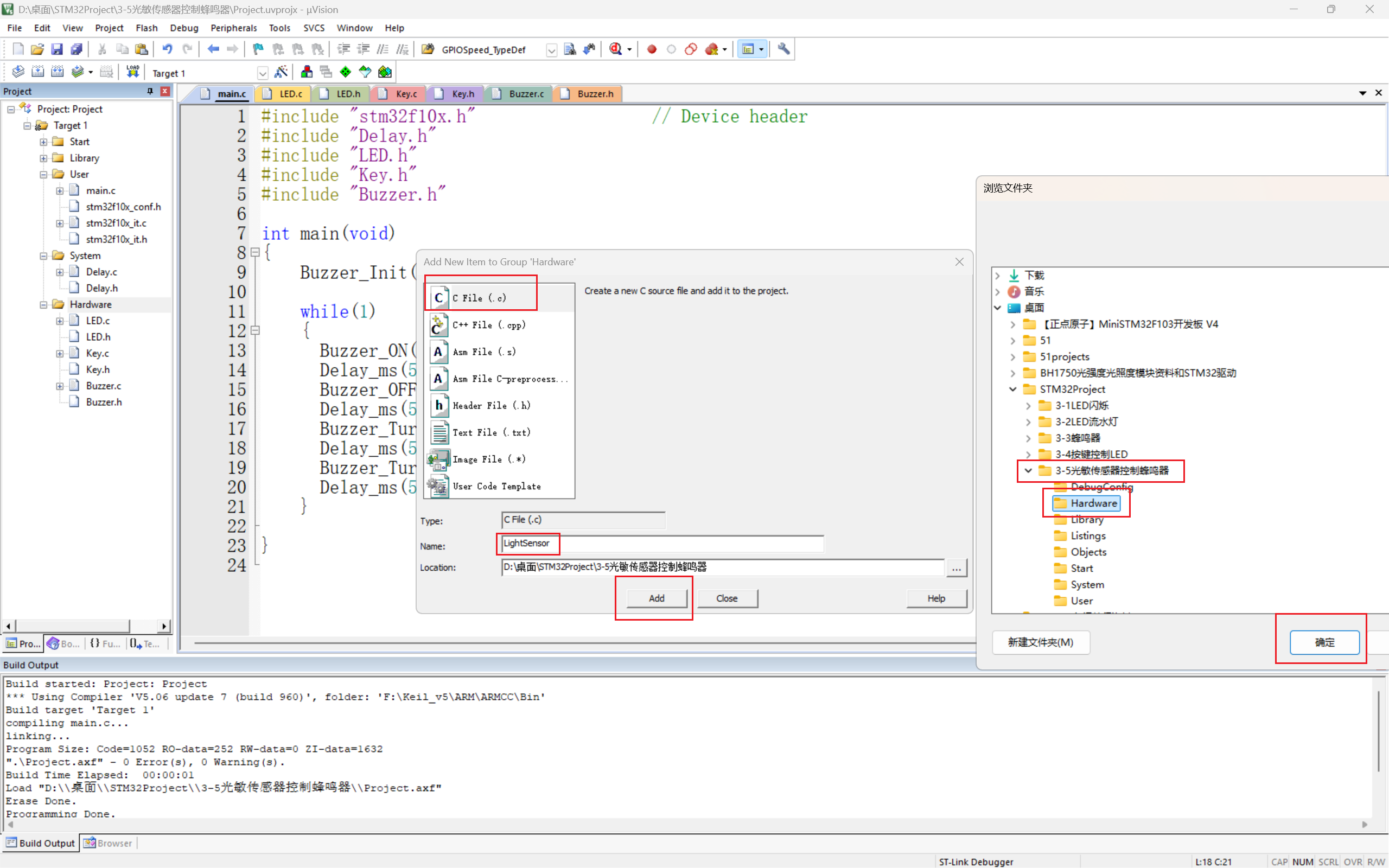
Task: Toggle bookmark with the flag icon
Action: pos(258,49)
